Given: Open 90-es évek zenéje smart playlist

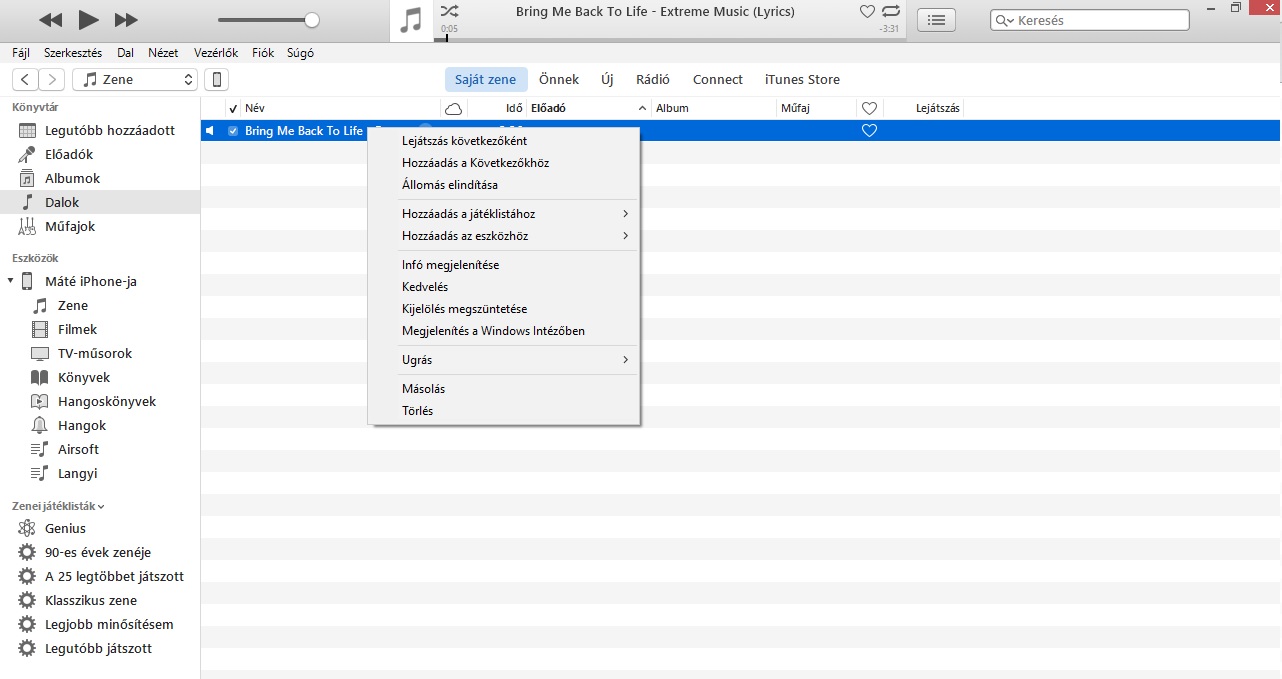Looking at the screenshot, I should point(100,553).
